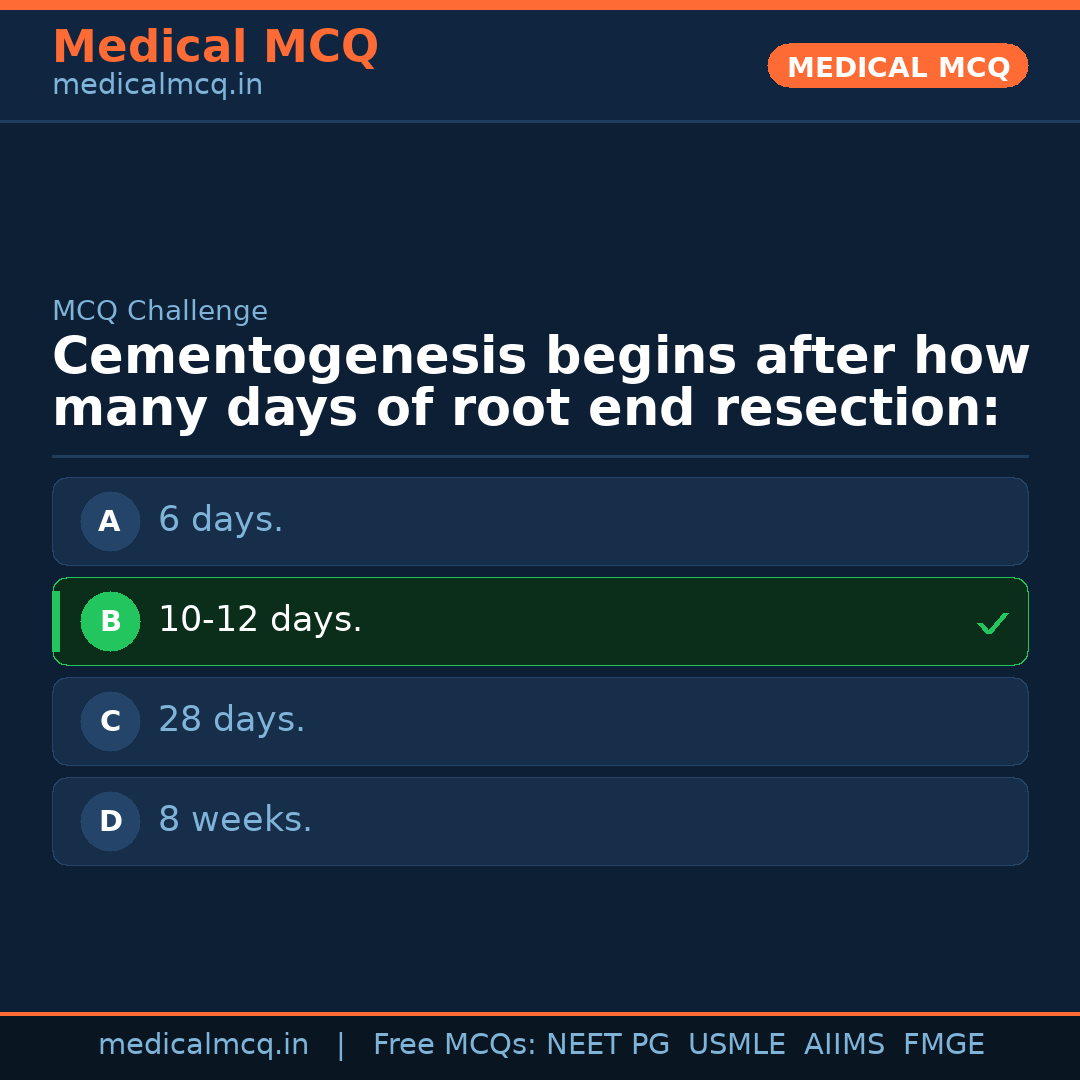
Task: Open medicalmcq.in link in the footer
Action: [203, 1045]
